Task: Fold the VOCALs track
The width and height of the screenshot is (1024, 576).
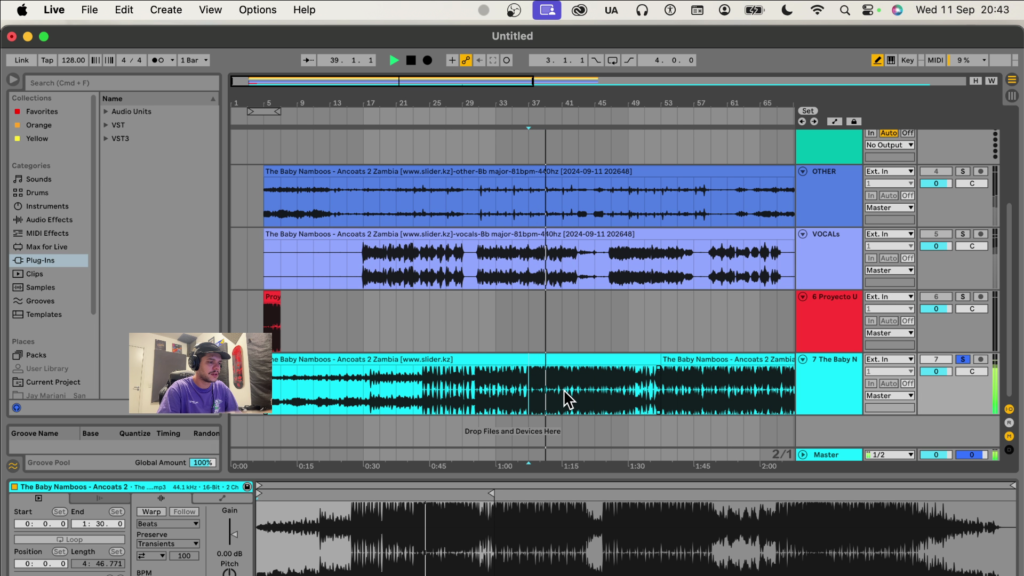Action: (x=803, y=234)
